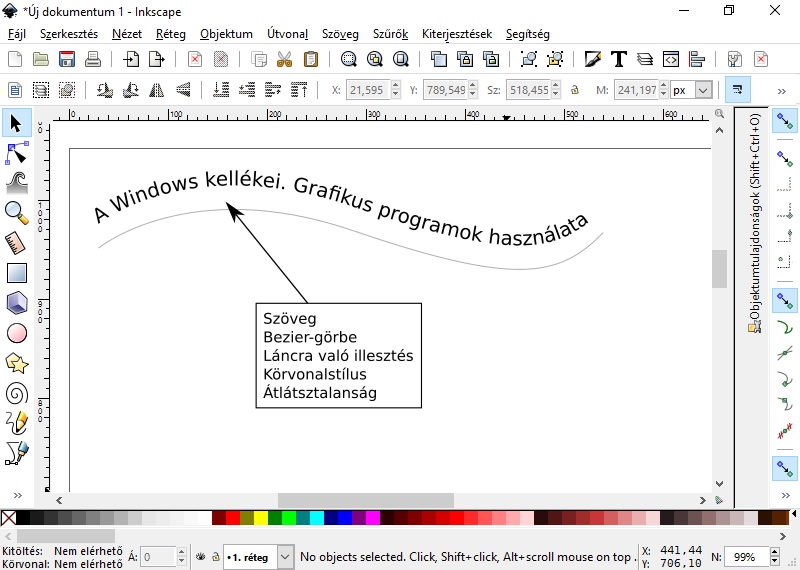The image size is (800, 570).
Task: Cut selection with scissors icon
Action: click(x=285, y=59)
